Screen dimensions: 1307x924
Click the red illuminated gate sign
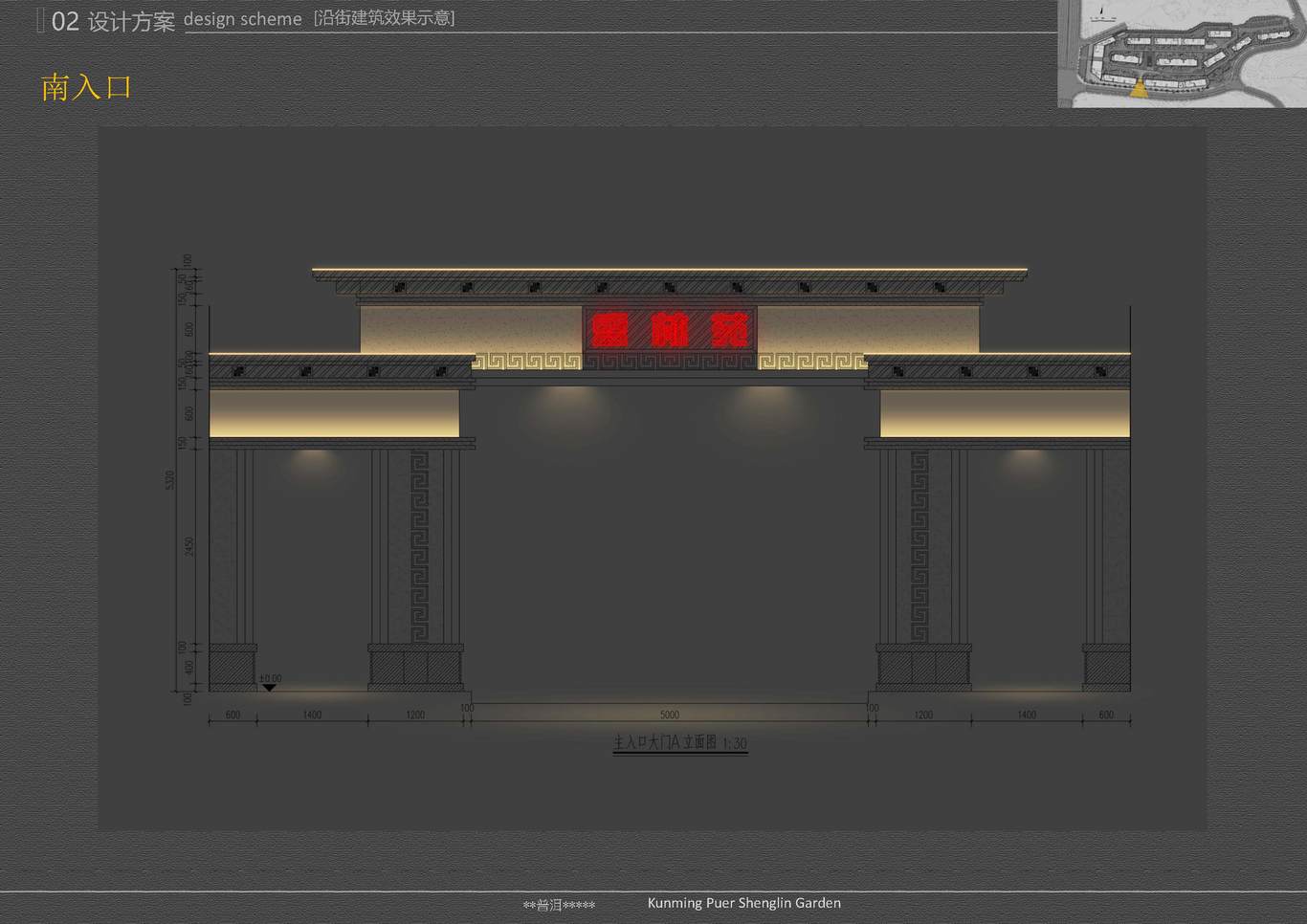(670, 331)
